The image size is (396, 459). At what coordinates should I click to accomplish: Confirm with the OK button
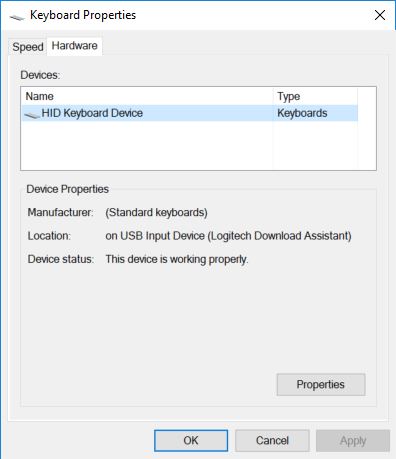coord(191,440)
